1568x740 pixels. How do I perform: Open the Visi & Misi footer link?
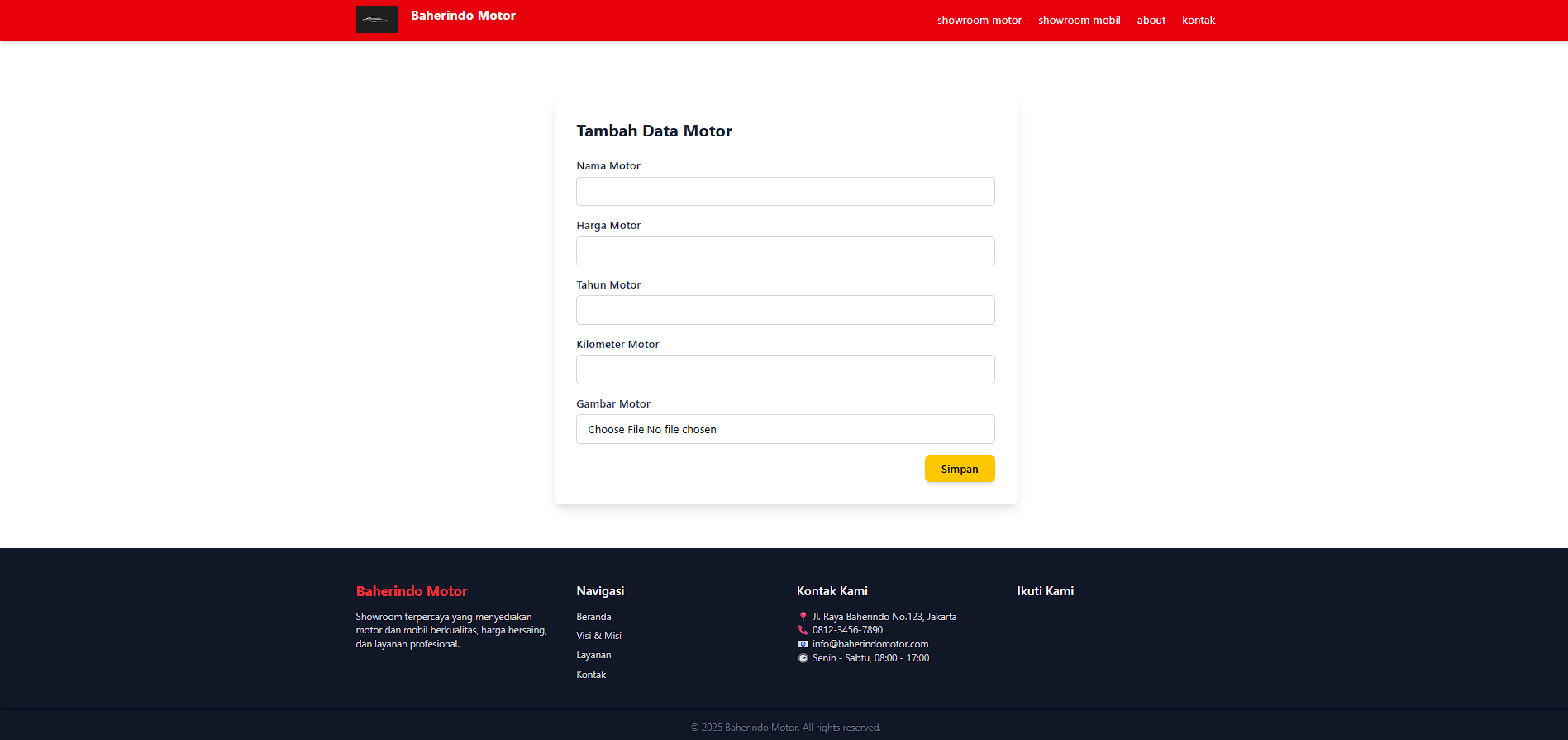pos(598,636)
